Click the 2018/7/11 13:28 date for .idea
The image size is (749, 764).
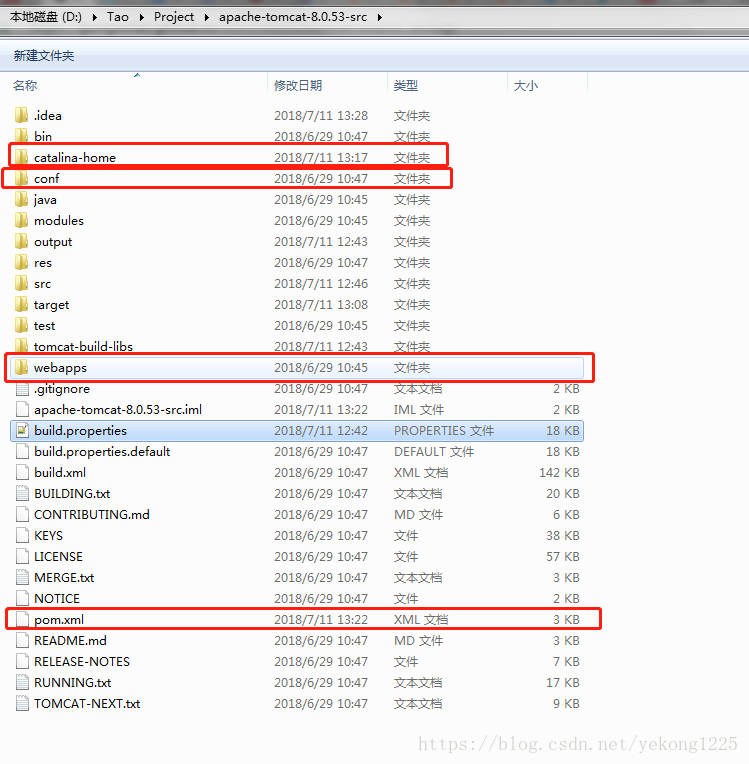[x=321, y=115]
